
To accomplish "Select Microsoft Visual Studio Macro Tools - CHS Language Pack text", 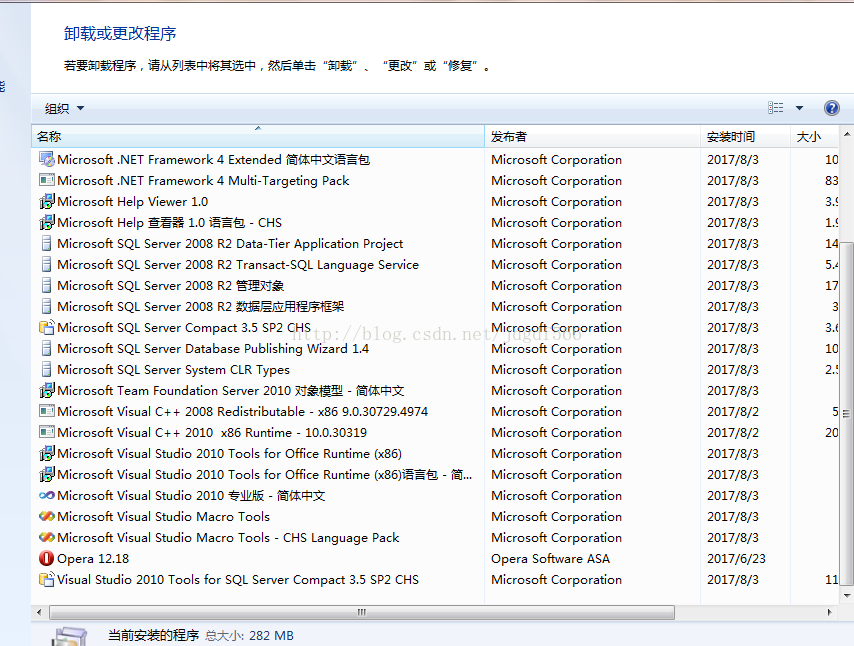I will (228, 538).
